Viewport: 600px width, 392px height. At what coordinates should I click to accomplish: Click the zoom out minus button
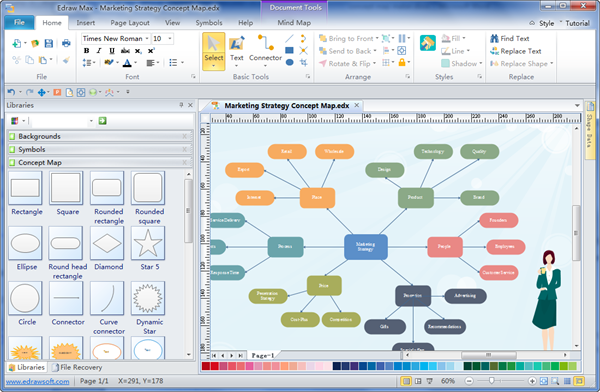pyautogui.click(x=469, y=381)
